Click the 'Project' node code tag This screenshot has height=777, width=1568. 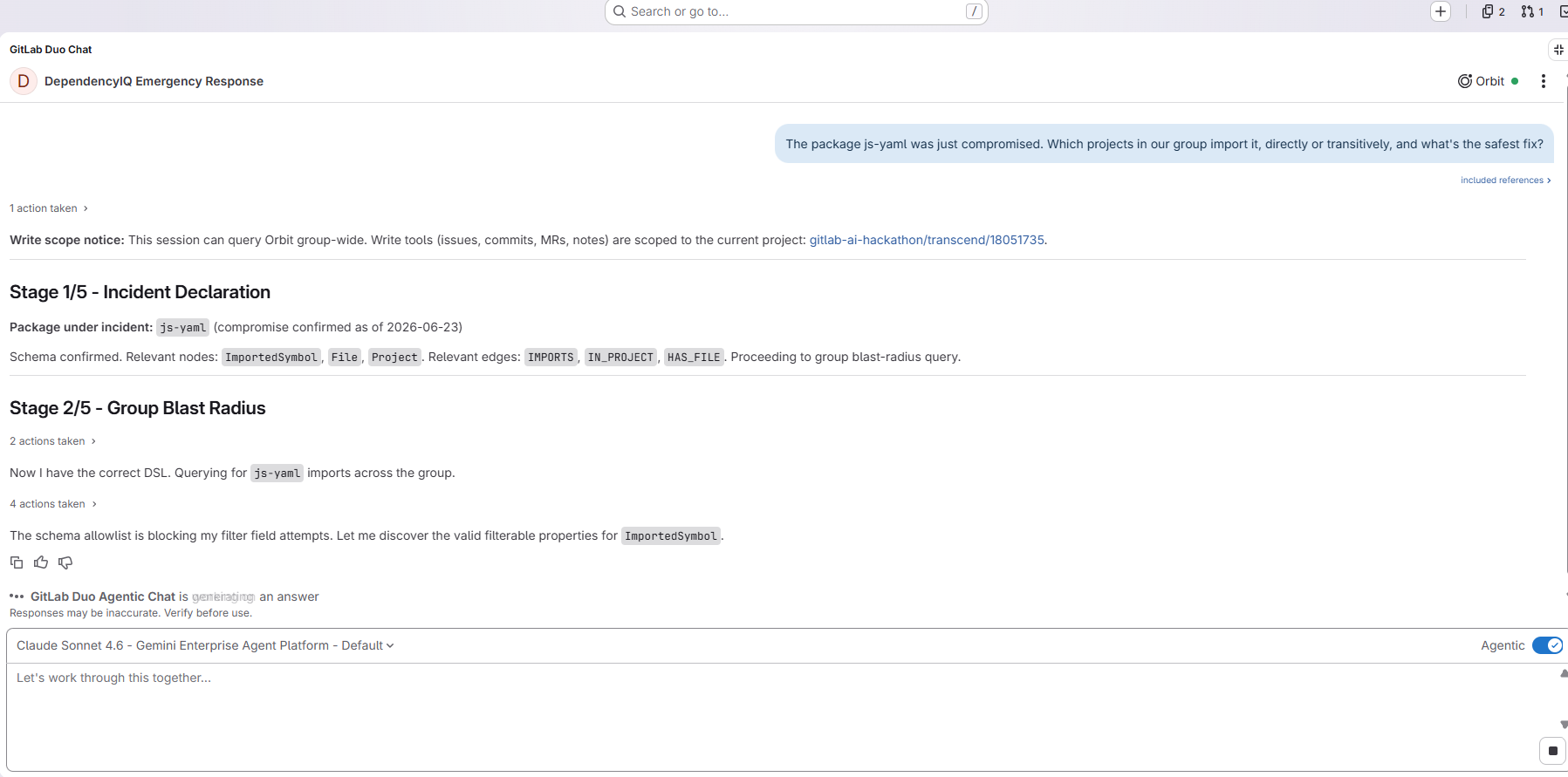(394, 357)
